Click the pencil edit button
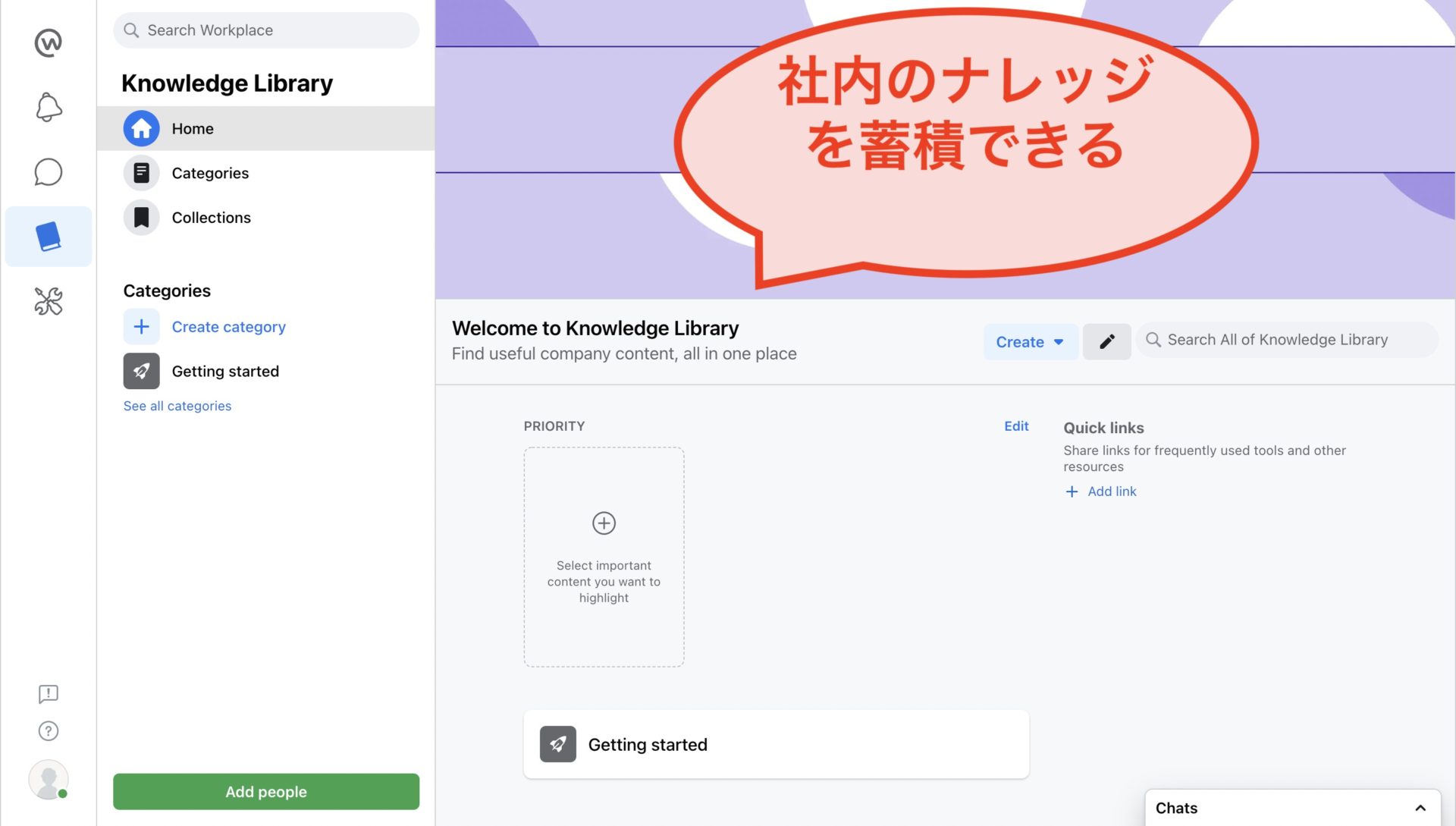This screenshot has height=826, width=1456. 1106,341
